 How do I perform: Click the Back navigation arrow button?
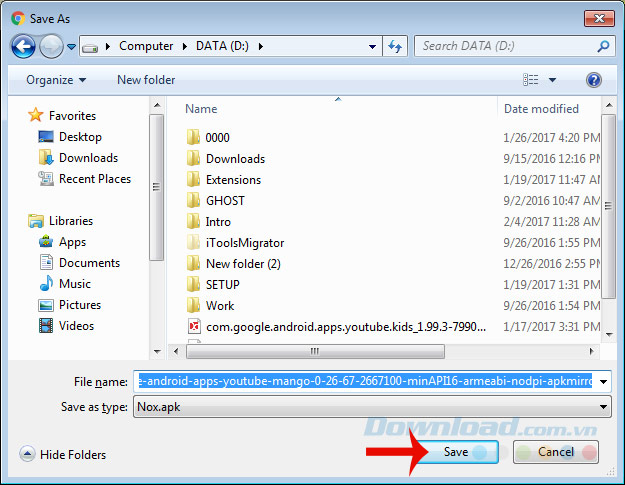[24, 46]
